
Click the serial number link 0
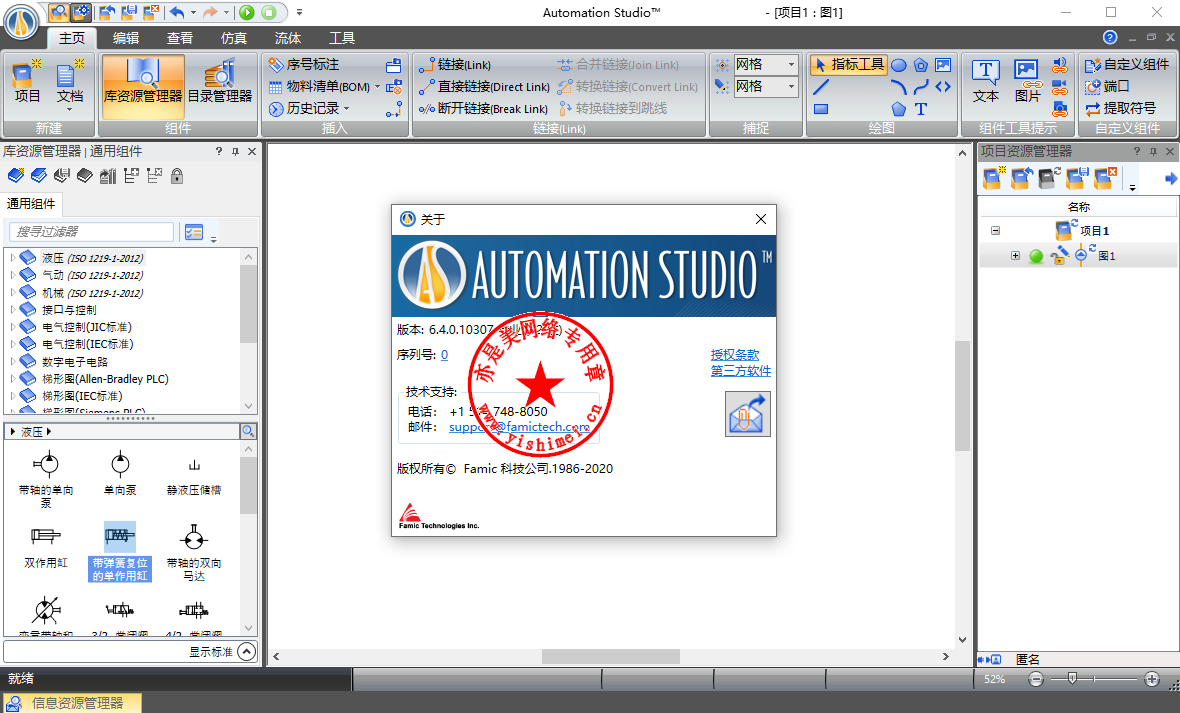coord(445,355)
